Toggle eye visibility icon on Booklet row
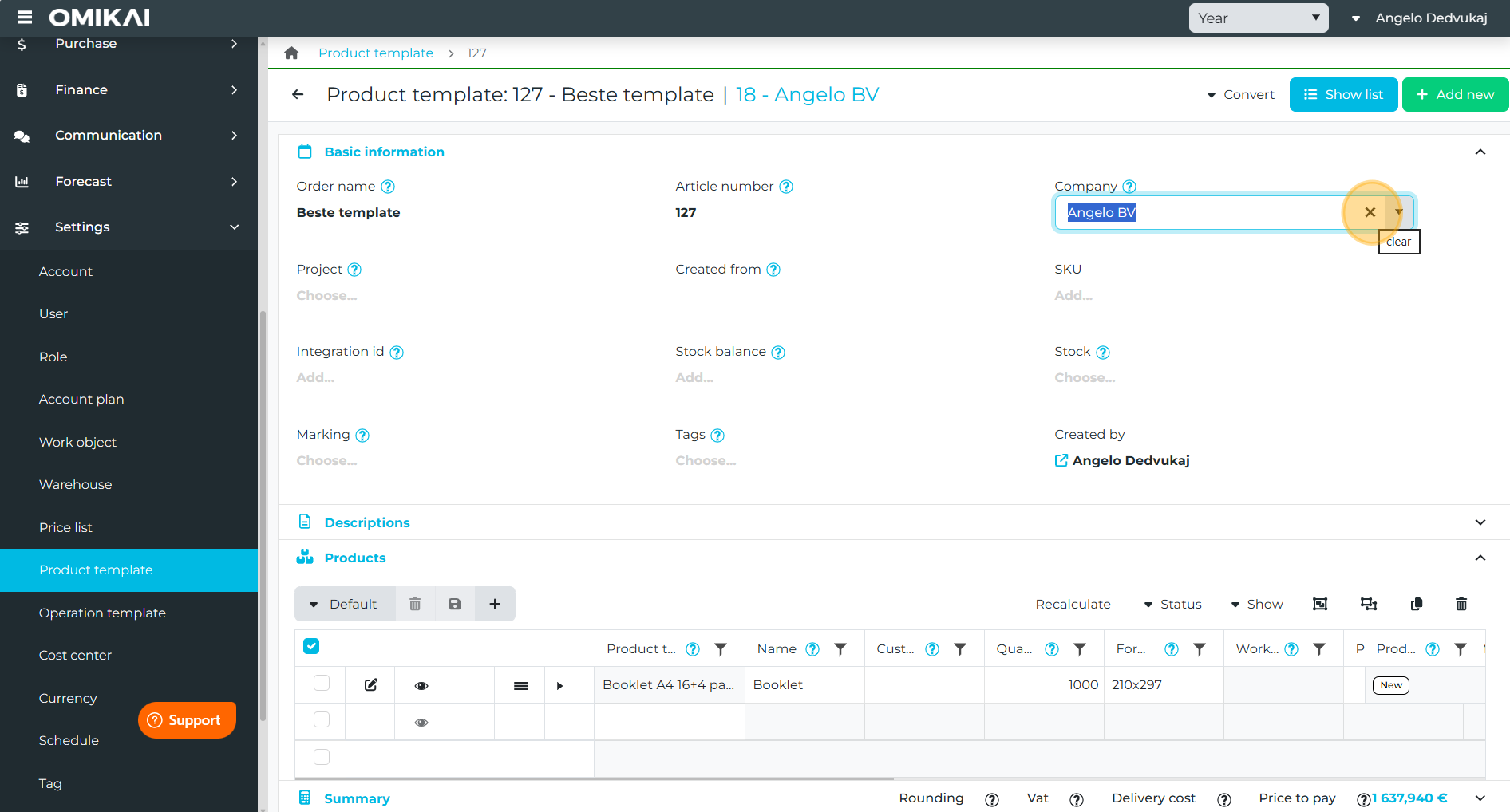Viewport: 1510px width, 812px height. [421, 685]
